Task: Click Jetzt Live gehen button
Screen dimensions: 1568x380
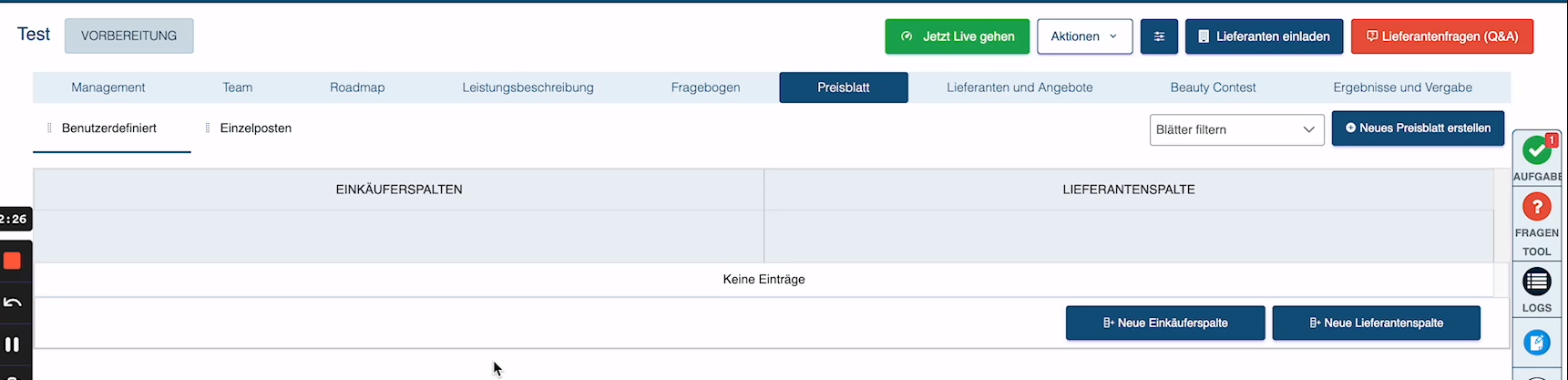Action: [x=957, y=36]
